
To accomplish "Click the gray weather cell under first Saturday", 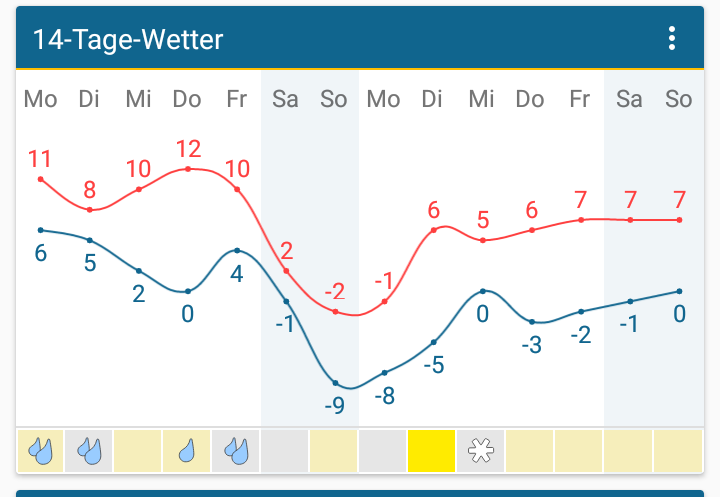I will pyautogui.click(x=285, y=451).
